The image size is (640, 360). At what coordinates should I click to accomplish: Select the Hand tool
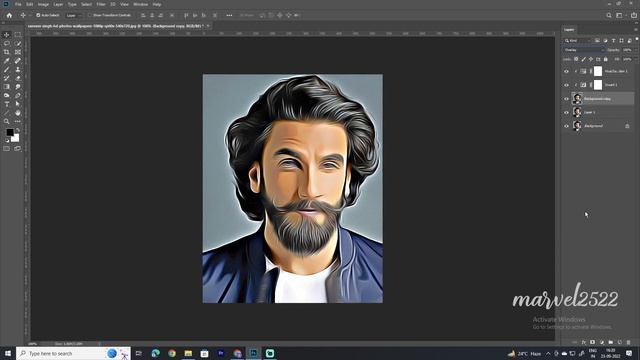click(x=18, y=113)
